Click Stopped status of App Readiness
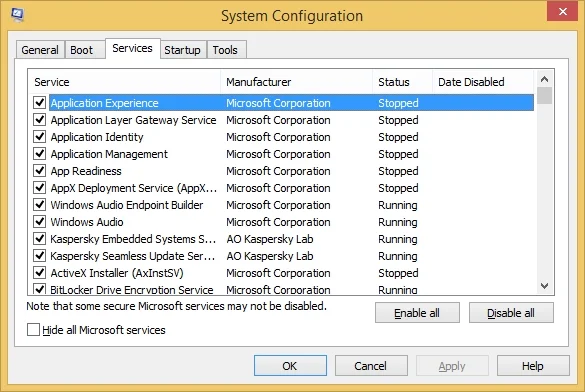Image resolution: width=585 pixels, height=392 pixels. coord(398,171)
